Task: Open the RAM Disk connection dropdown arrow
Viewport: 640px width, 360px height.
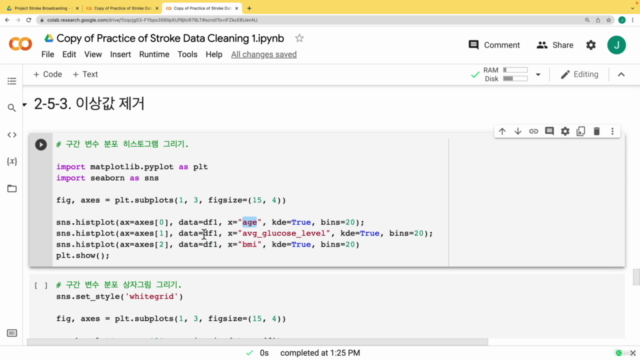Action: (538, 75)
